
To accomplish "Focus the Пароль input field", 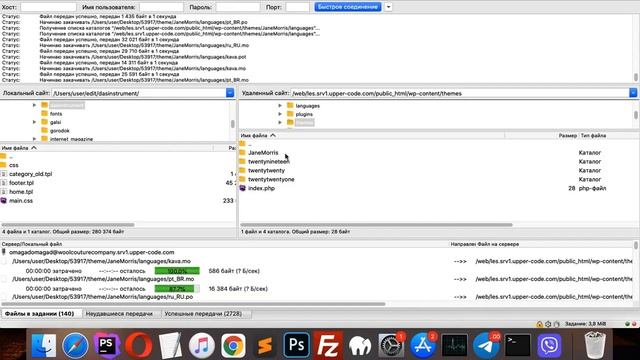I will click(238, 7).
